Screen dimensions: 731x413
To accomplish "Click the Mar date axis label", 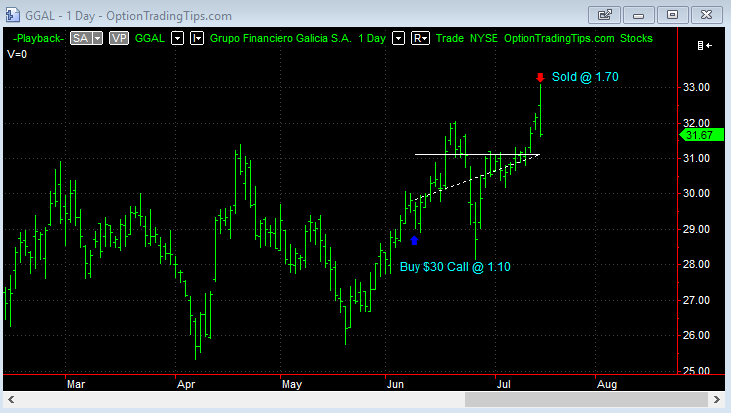I will tap(76, 384).
